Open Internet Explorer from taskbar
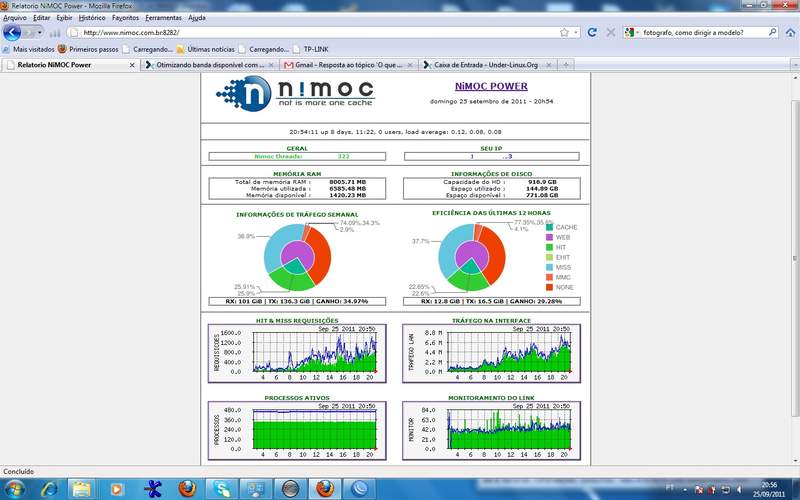The image size is (800, 500). 49,489
